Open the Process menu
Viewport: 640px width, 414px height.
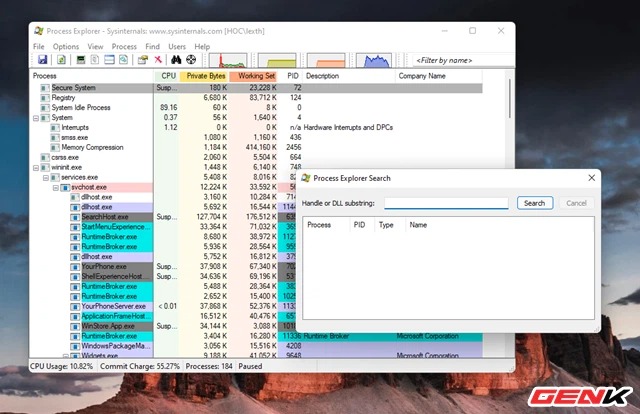tap(124, 46)
